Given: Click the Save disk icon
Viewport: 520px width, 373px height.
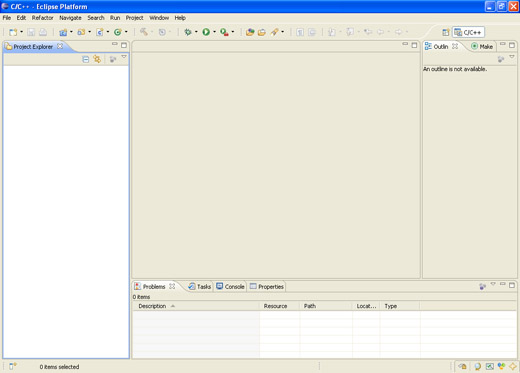Looking at the screenshot, I should click(x=31, y=32).
